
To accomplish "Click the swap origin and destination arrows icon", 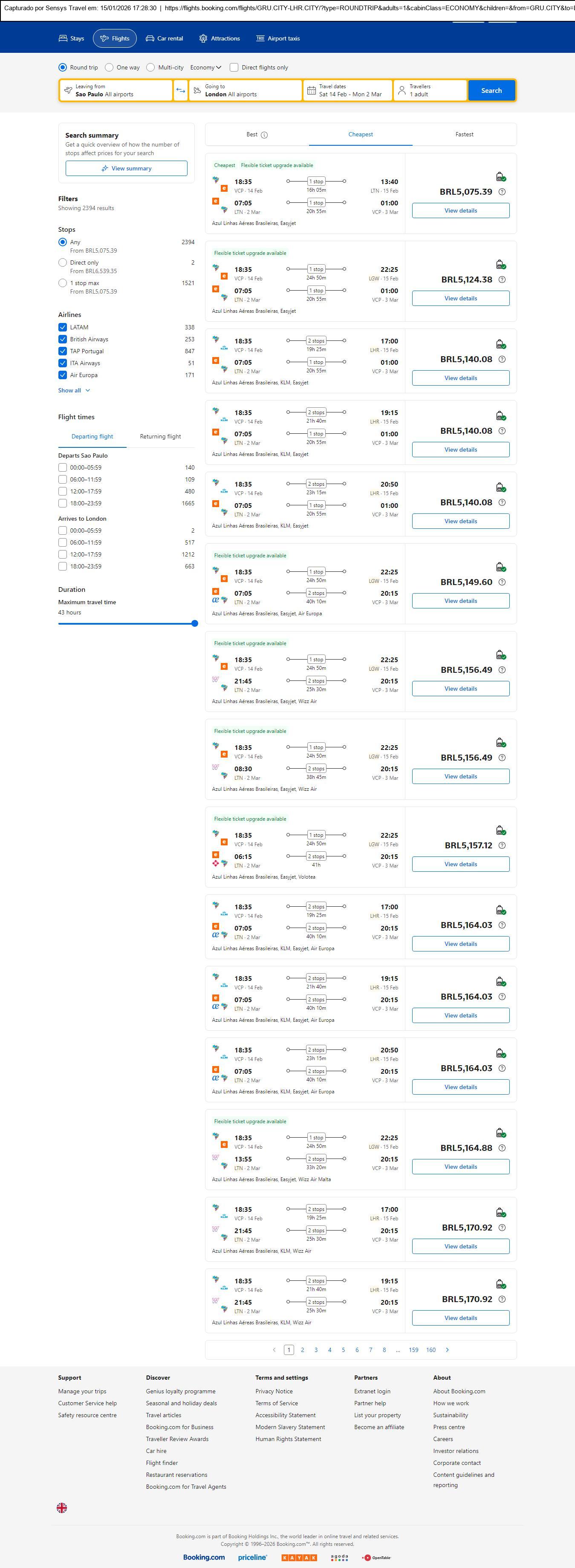I will (180, 91).
